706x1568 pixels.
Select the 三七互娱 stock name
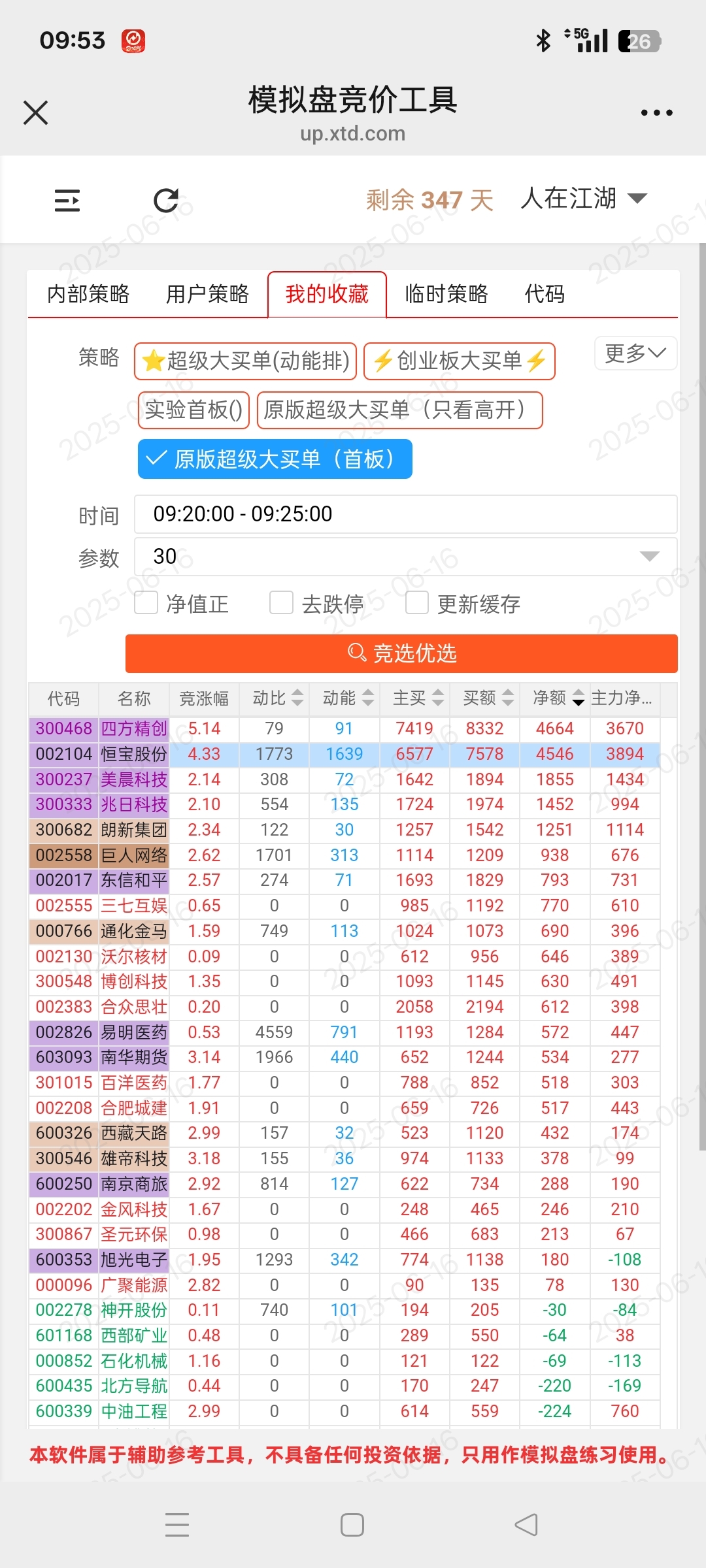[134, 906]
